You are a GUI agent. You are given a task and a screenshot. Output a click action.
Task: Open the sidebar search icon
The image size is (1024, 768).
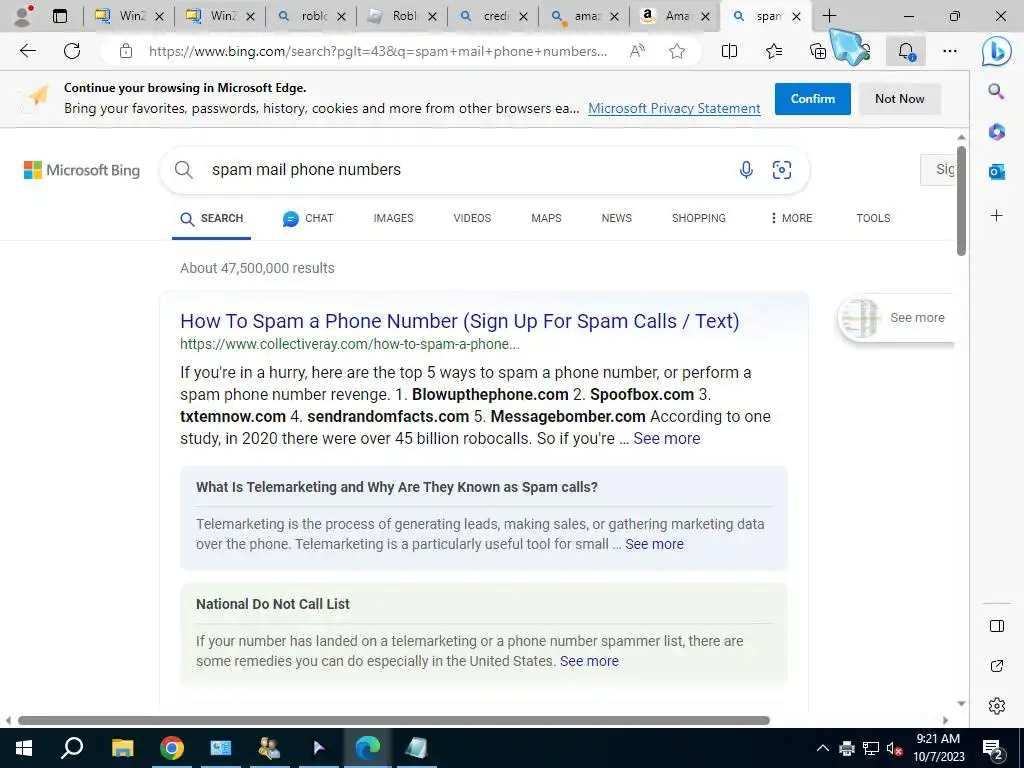996,91
